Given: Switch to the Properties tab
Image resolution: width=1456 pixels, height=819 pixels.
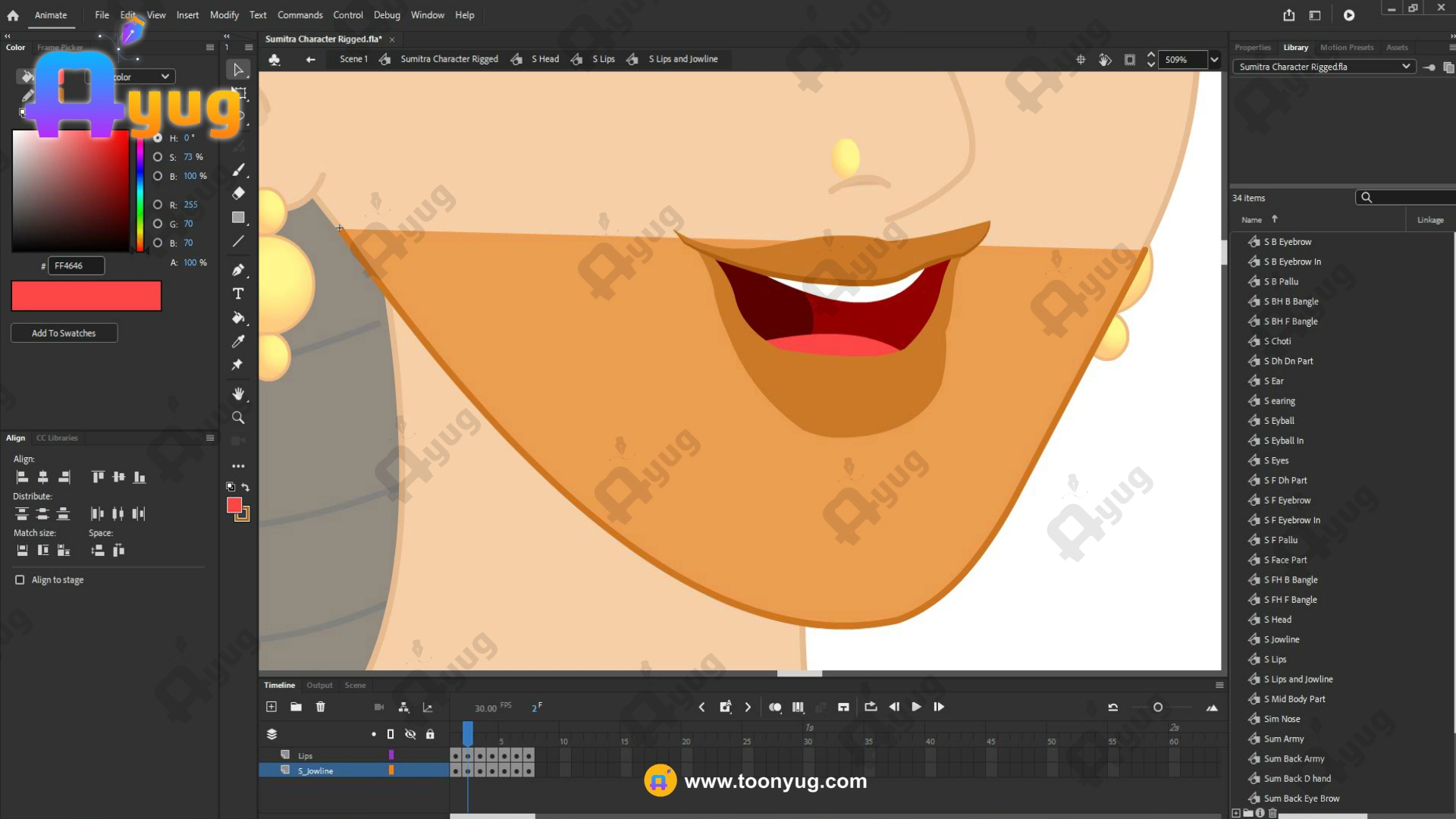Looking at the screenshot, I should click(x=1252, y=47).
